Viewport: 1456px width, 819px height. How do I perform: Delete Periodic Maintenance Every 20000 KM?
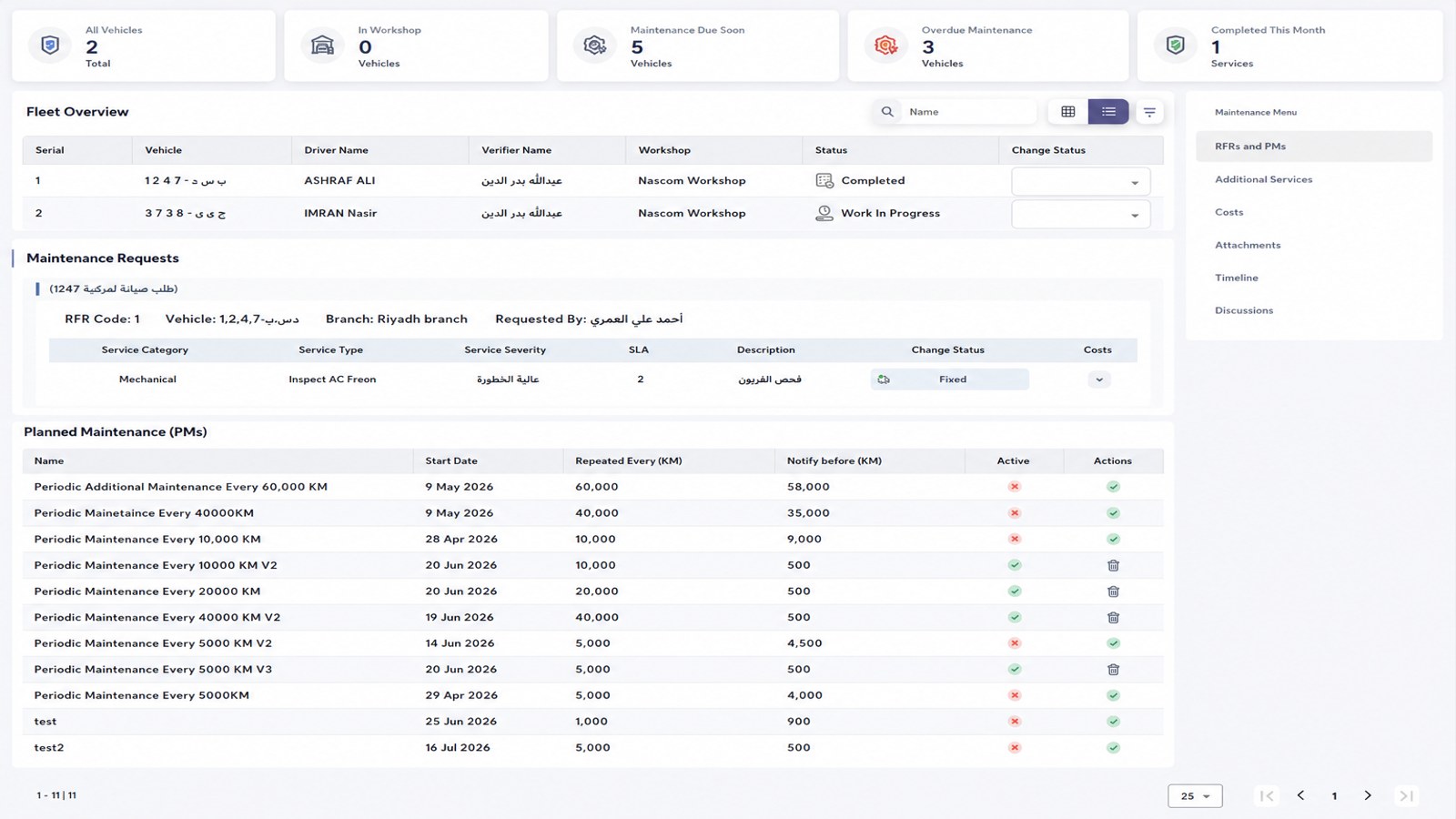[1113, 591]
